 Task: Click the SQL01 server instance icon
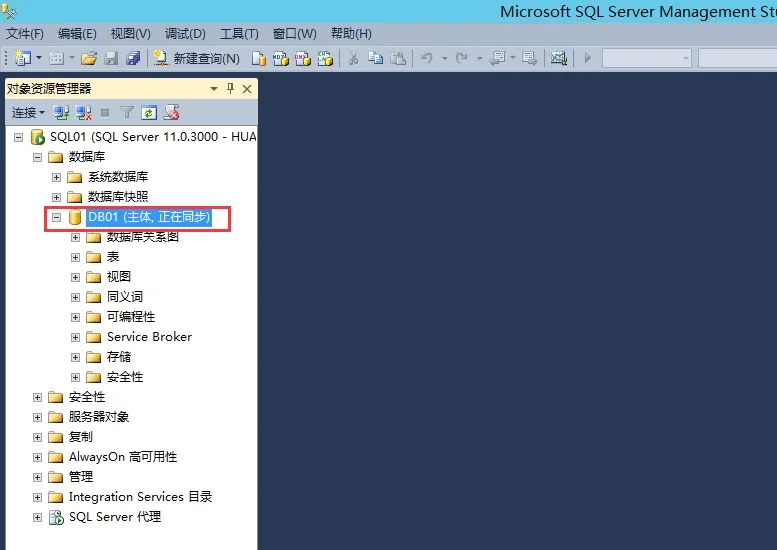pyautogui.click(x=38, y=137)
